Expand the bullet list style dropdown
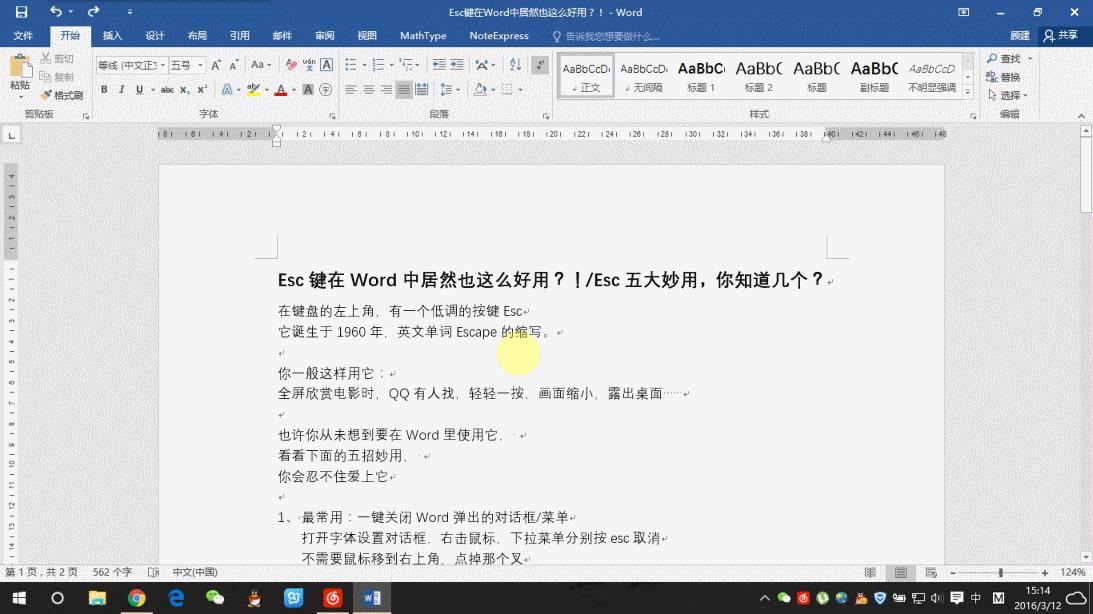The height and width of the screenshot is (614, 1093). coord(364,64)
